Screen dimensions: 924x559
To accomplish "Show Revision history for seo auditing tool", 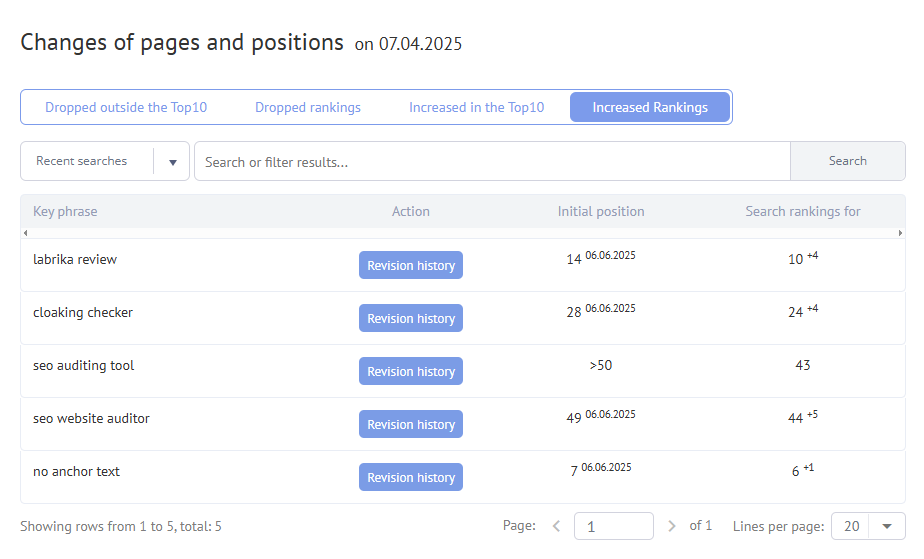I will coord(410,371).
